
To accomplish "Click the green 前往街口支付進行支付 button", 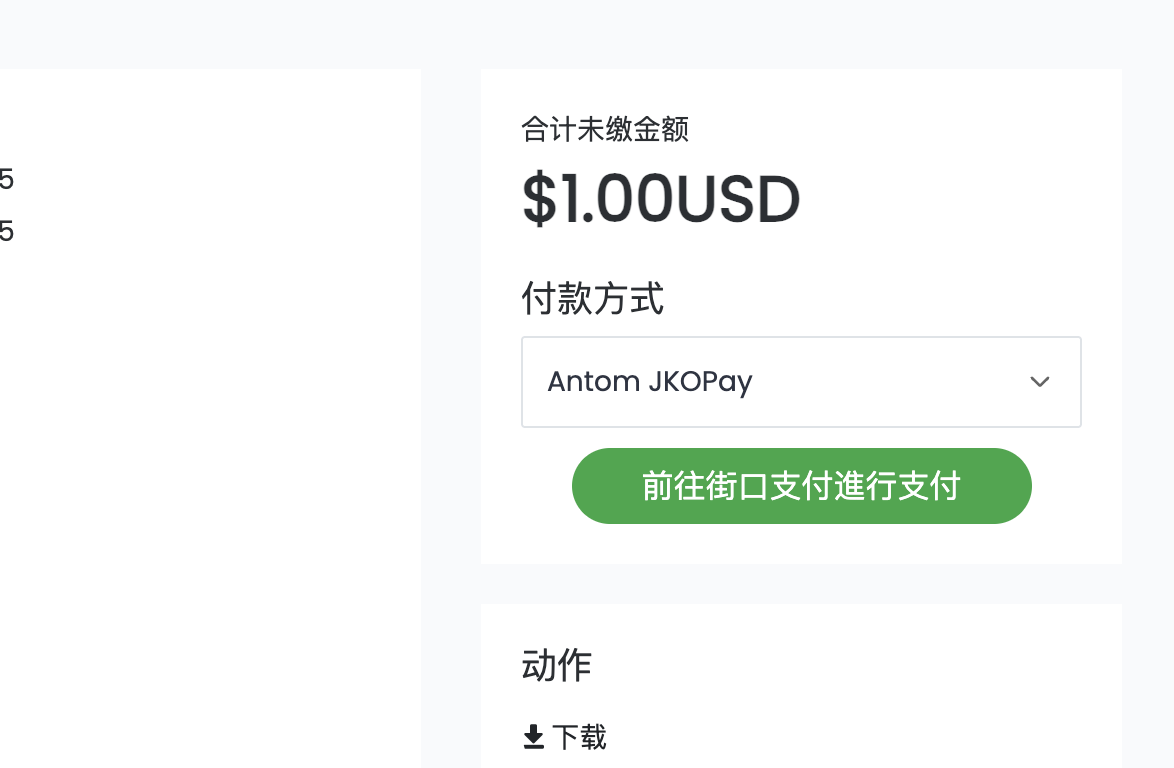I will point(801,486).
